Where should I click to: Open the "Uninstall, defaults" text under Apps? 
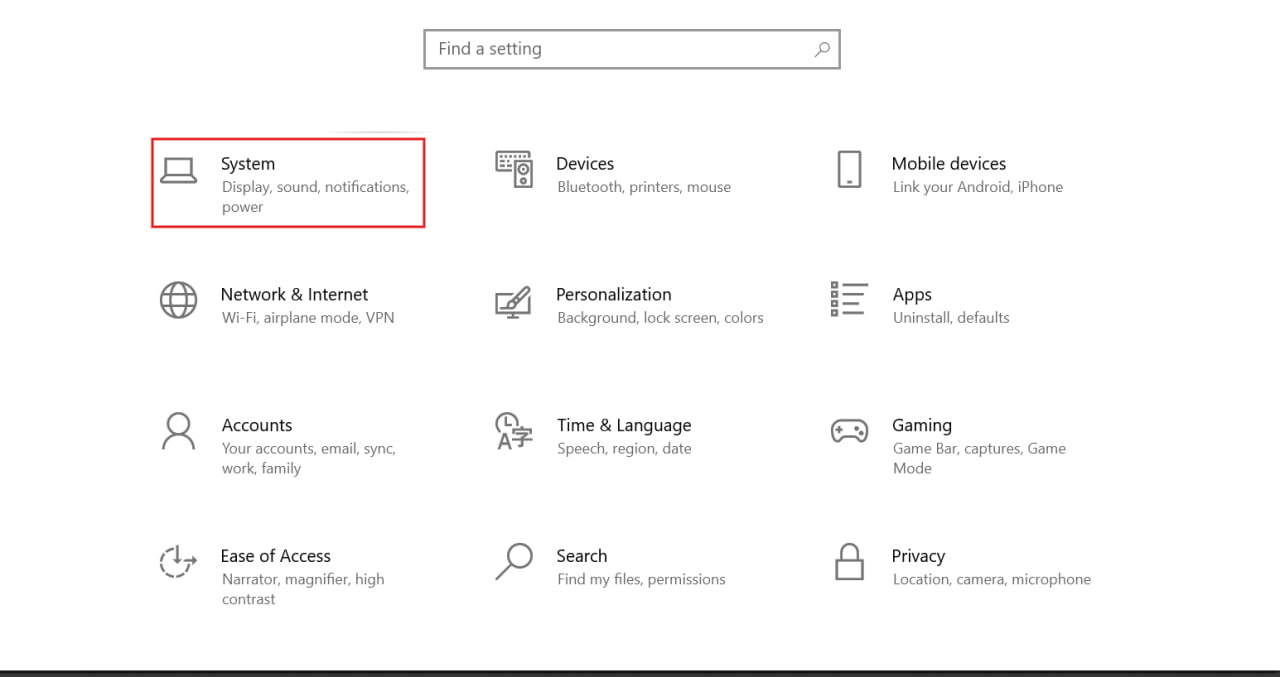click(x=951, y=318)
